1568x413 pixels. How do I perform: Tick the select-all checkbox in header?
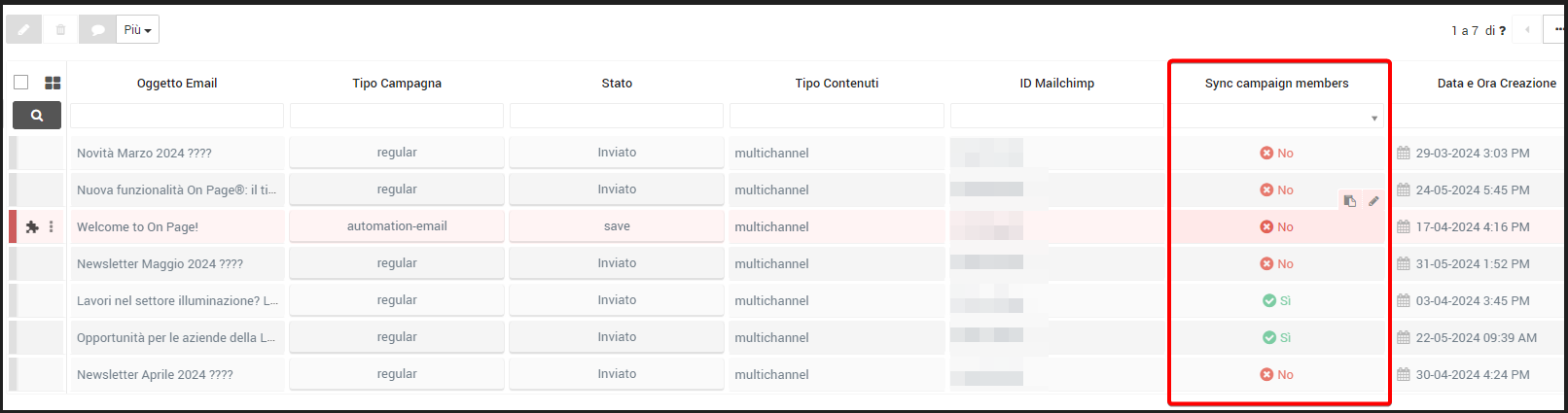(20, 83)
